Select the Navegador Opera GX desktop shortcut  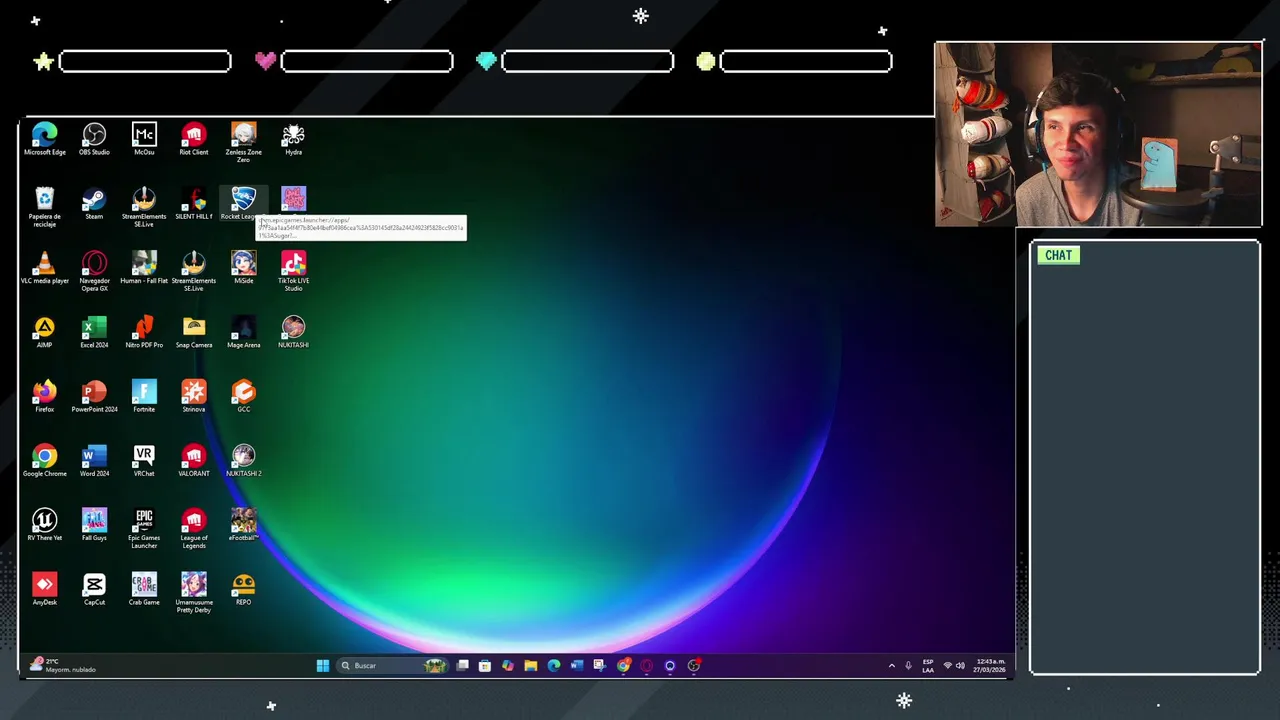pyautogui.click(x=94, y=271)
